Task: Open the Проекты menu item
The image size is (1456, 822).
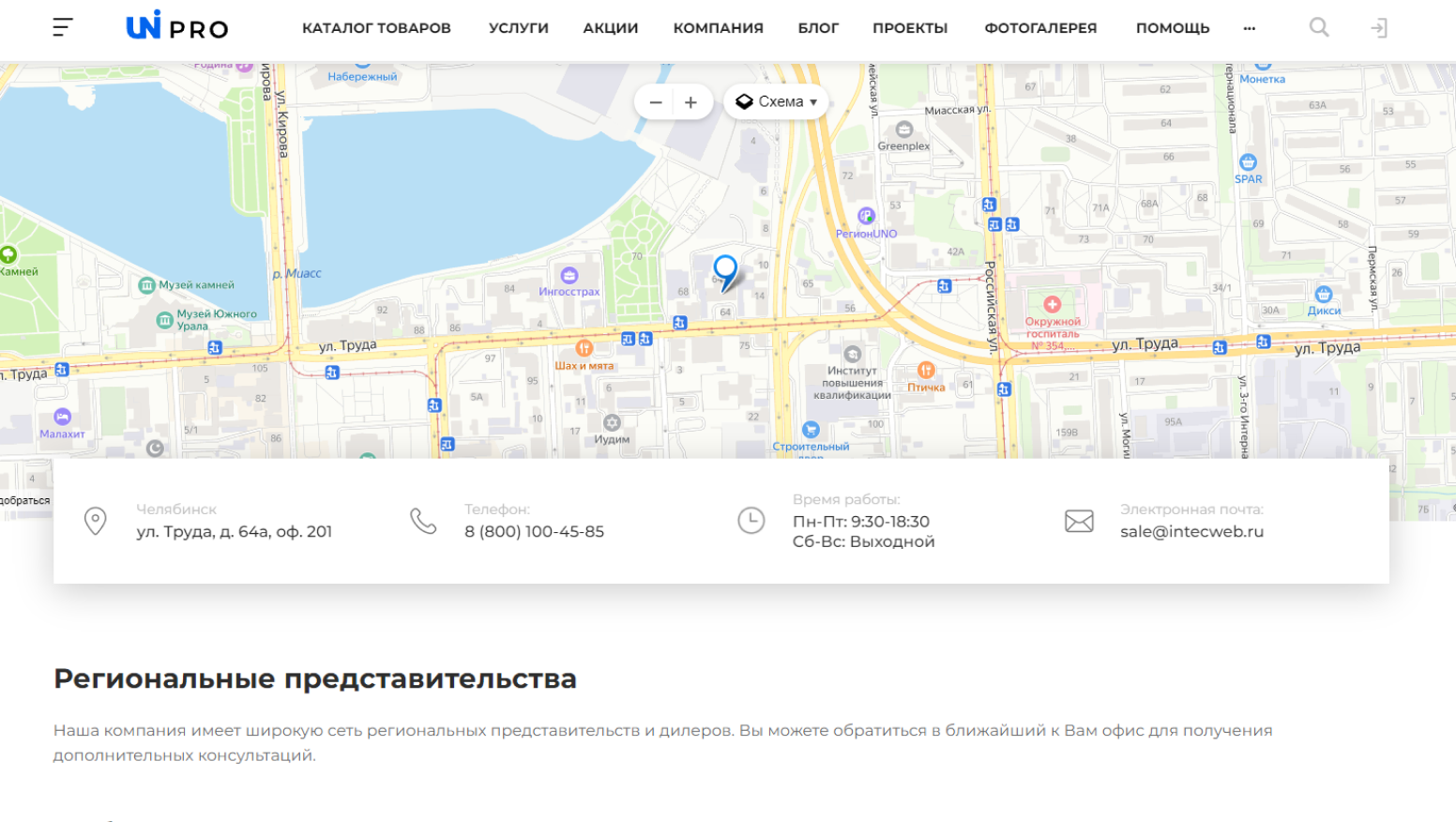Action: coord(910,28)
